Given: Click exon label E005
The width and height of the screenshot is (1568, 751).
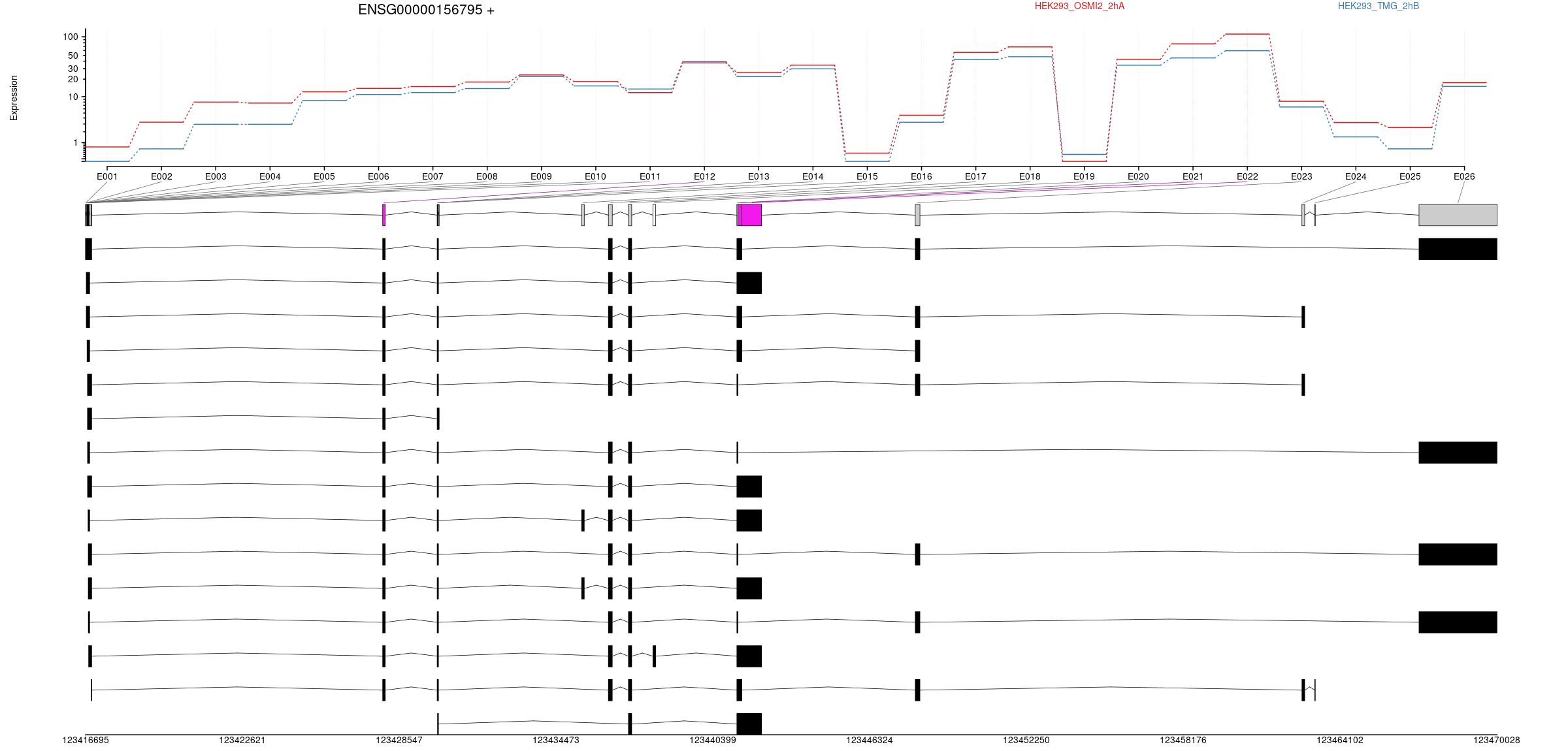Looking at the screenshot, I should coord(324,176).
